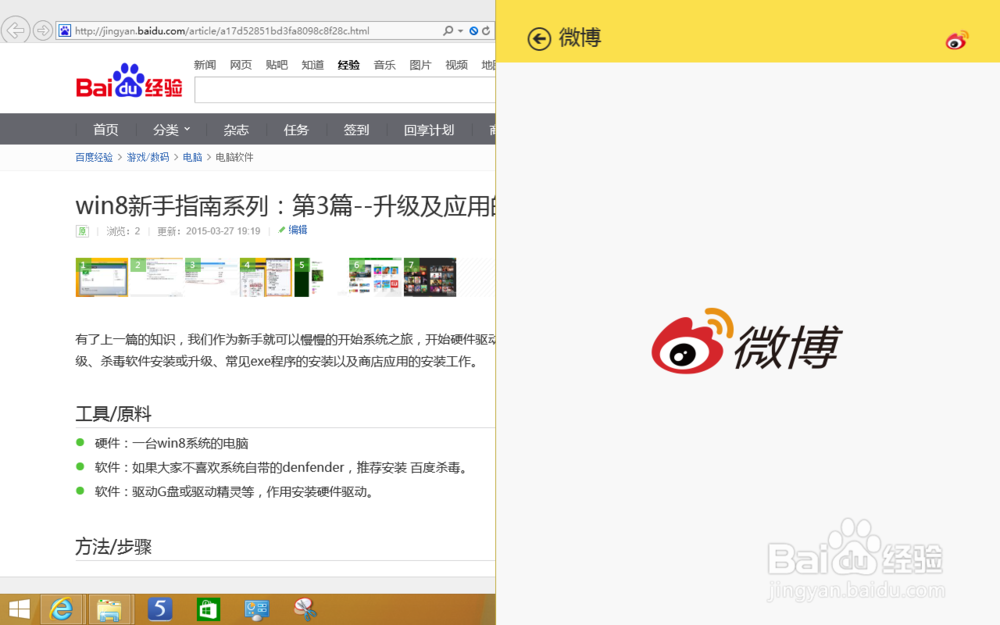Image resolution: width=1000 pixels, height=625 pixels.
Task: Click the refresh page icon
Action: coord(486,31)
